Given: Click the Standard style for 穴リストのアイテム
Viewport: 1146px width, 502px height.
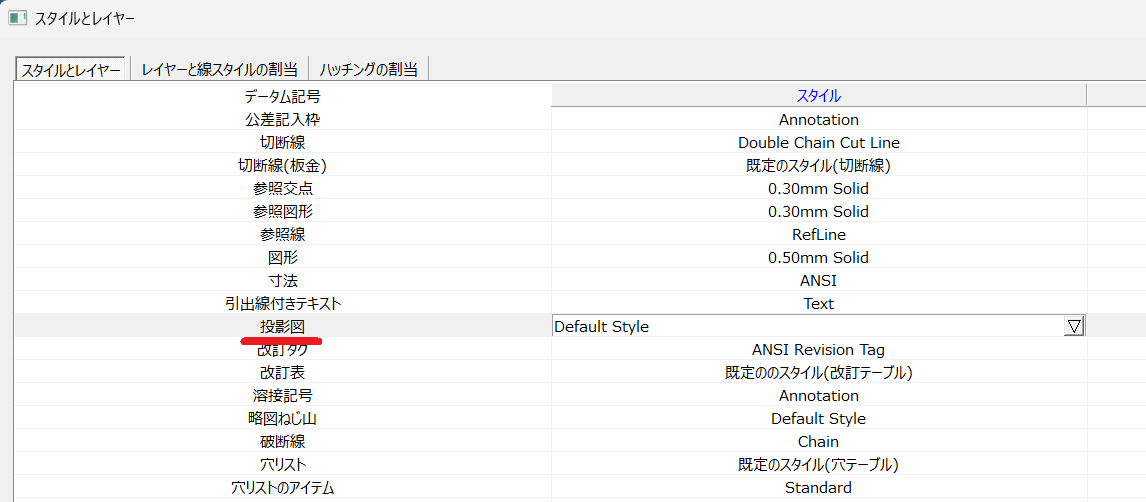Looking at the screenshot, I should click(818, 488).
